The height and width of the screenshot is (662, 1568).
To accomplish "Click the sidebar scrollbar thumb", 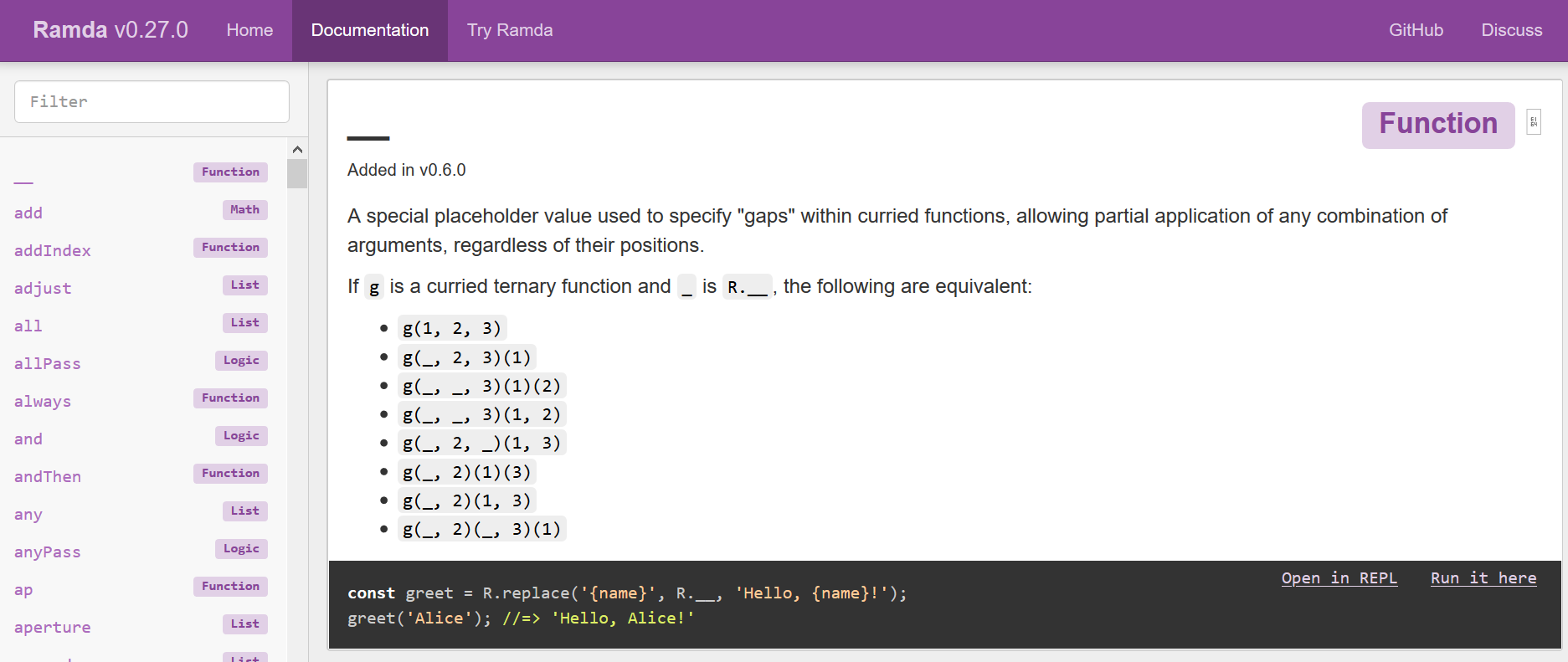I will pyautogui.click(x=297, y=174).
